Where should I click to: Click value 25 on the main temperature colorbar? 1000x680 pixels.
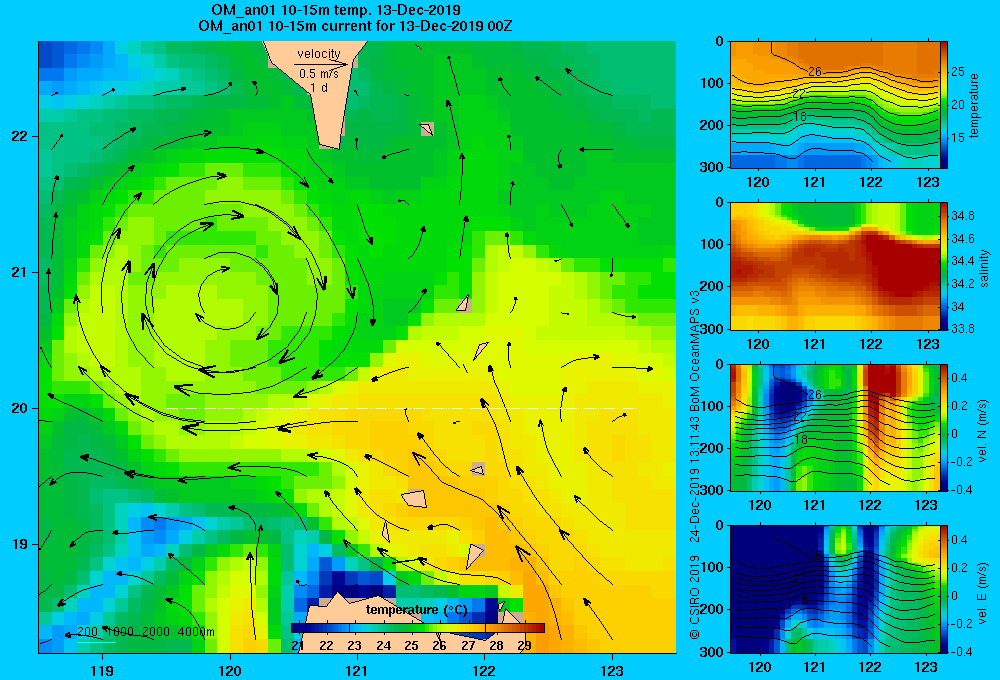(x=411, y=646)
